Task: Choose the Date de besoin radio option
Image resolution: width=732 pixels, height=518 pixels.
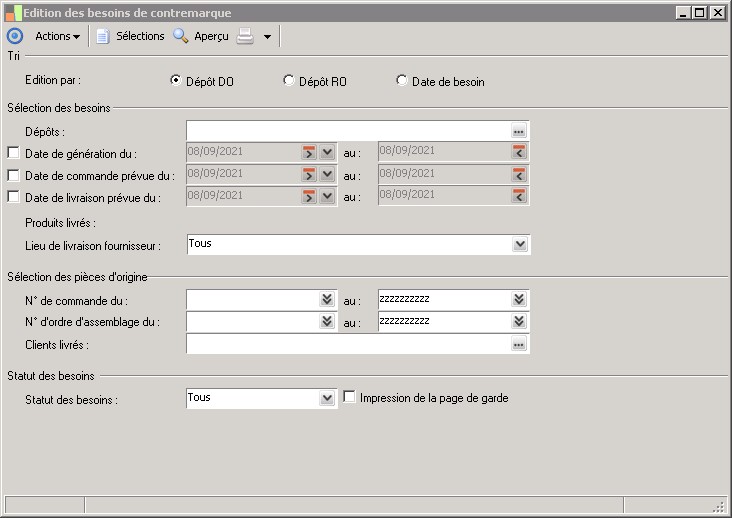Action: [x=402, y=81]
